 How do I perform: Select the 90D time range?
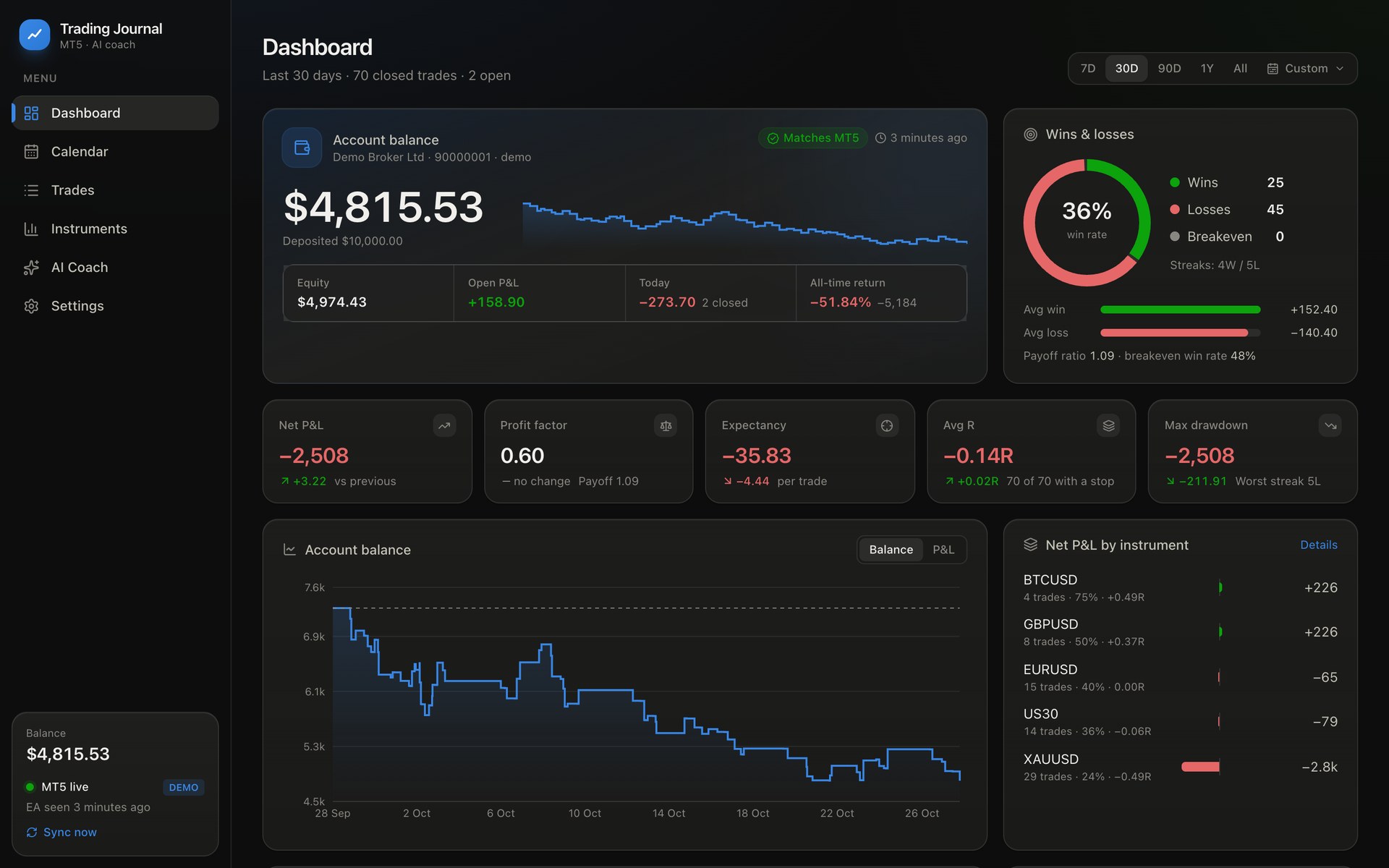point(1169,69)
